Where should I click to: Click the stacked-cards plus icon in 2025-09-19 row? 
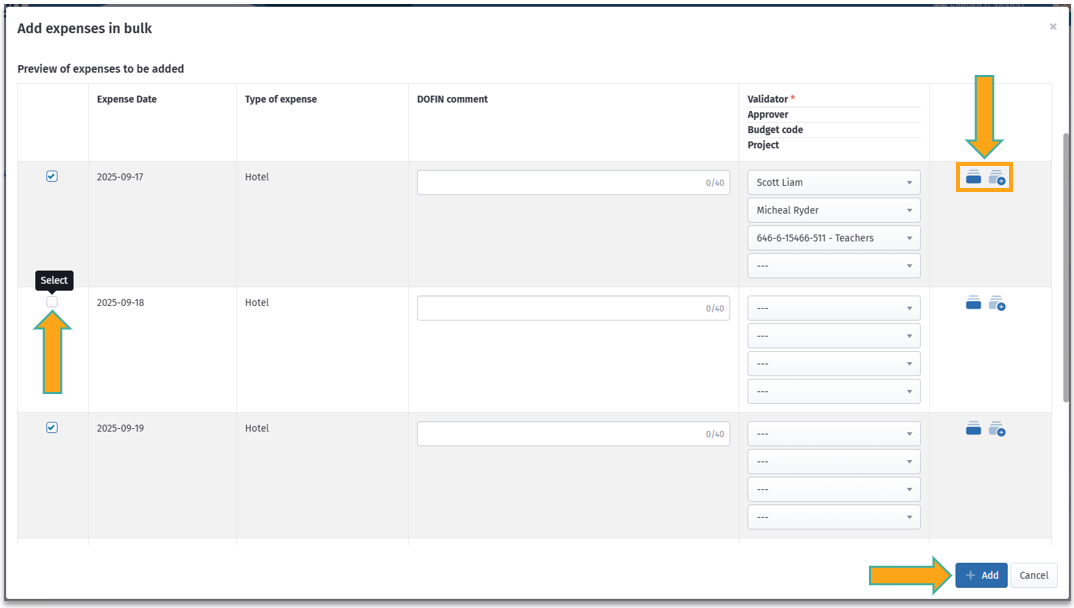[x=997, y=429]
